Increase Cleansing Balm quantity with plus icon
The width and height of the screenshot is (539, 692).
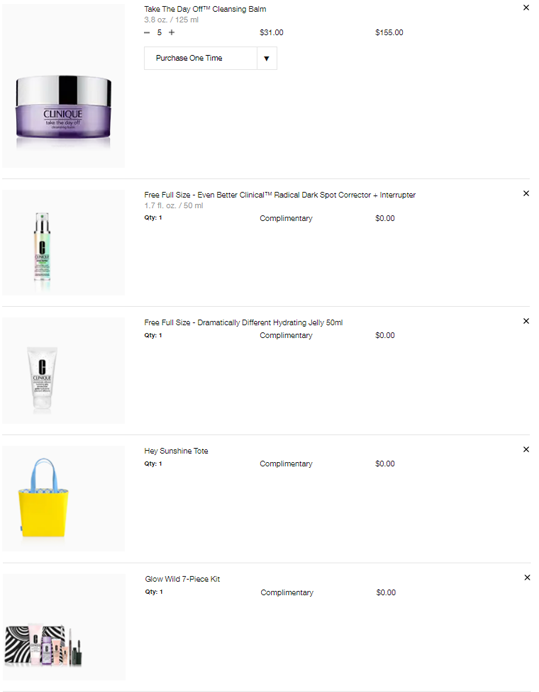point(172,32)
